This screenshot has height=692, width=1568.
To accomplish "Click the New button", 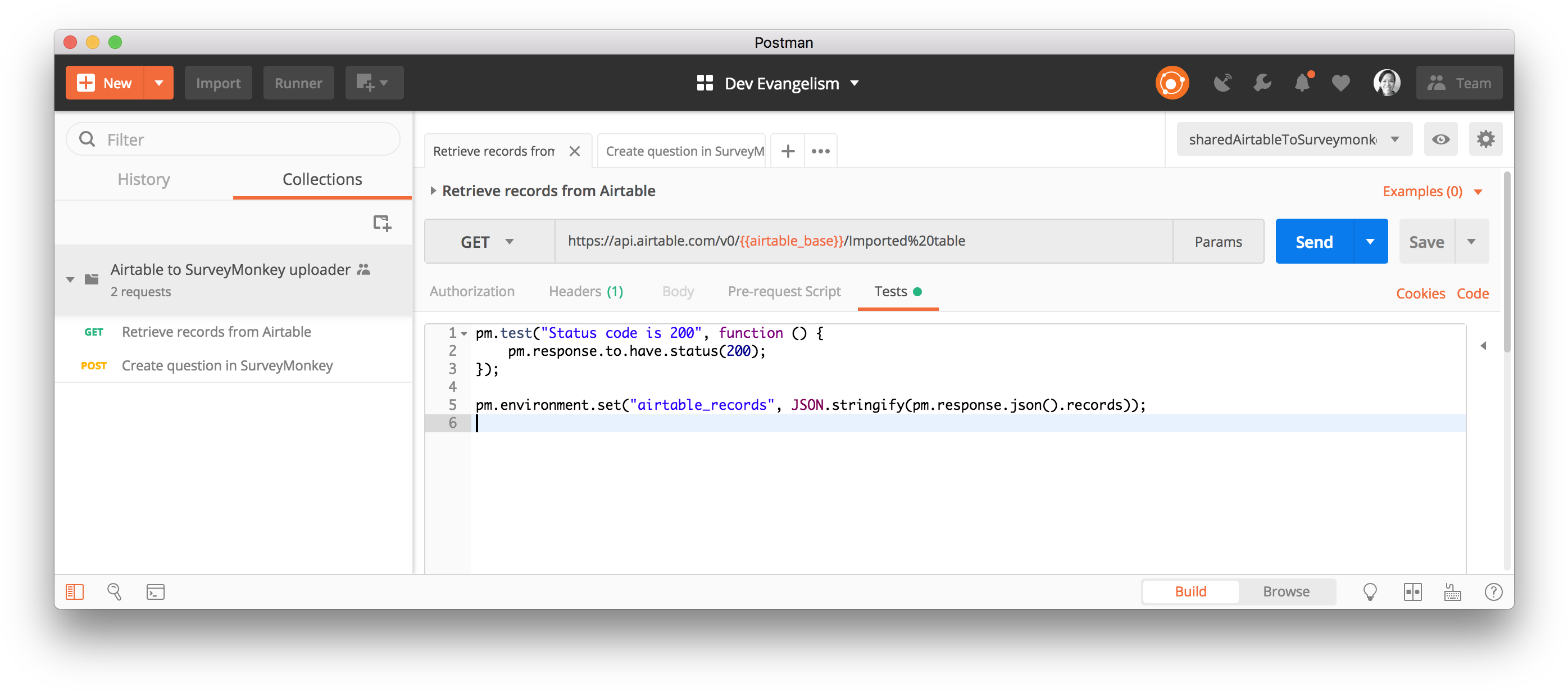I will (x=104, y=83).
